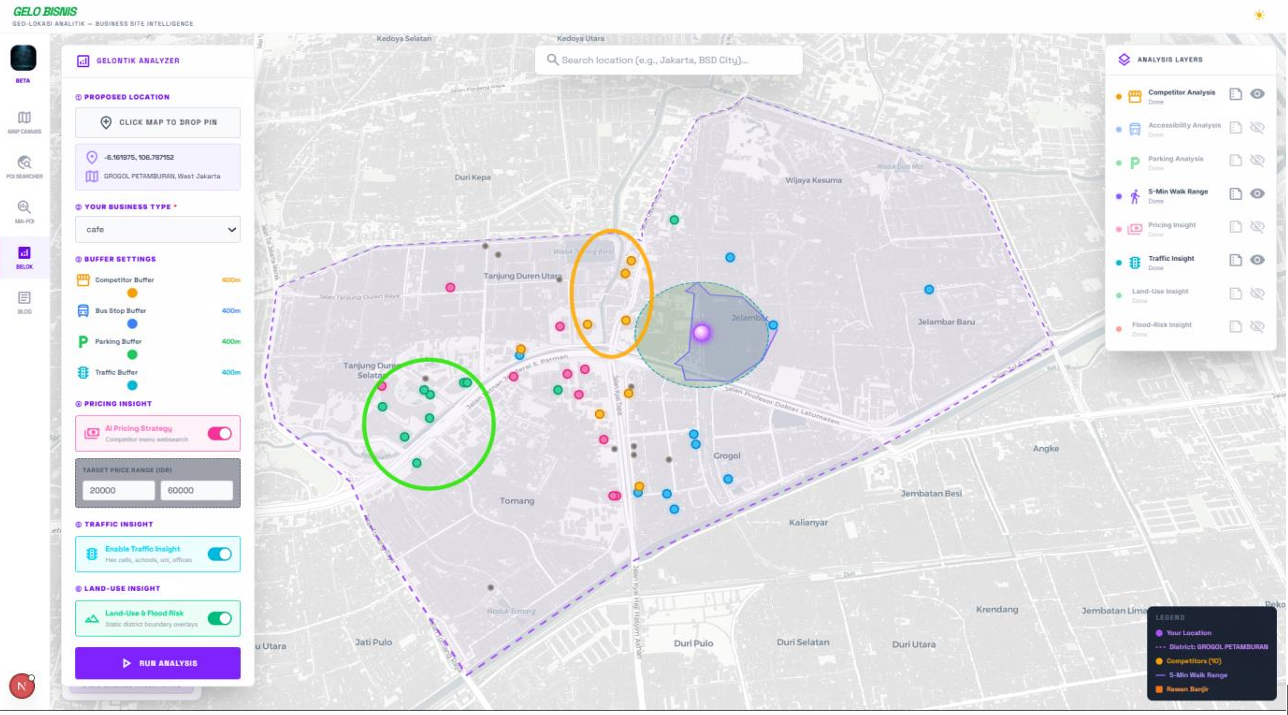Click the 5-Min Walk Range walker icon

(1135, 196)
